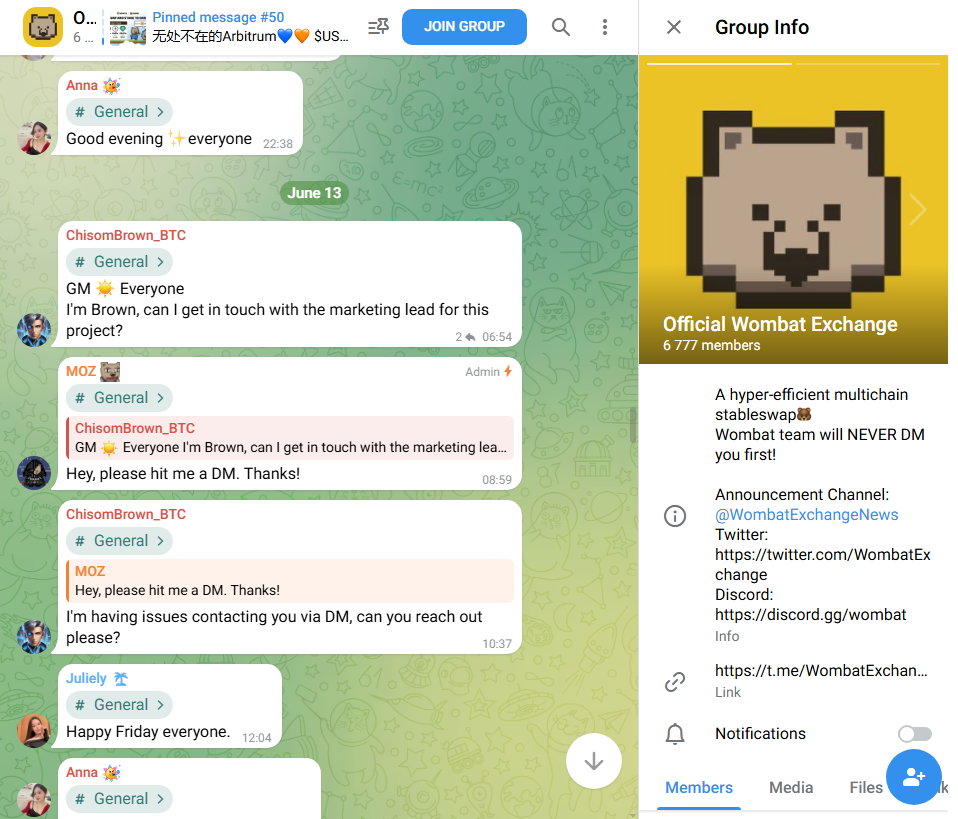Screen dimensions: 958x819
Task: Click the JOIN GROUP button
Action: [464, 27]
